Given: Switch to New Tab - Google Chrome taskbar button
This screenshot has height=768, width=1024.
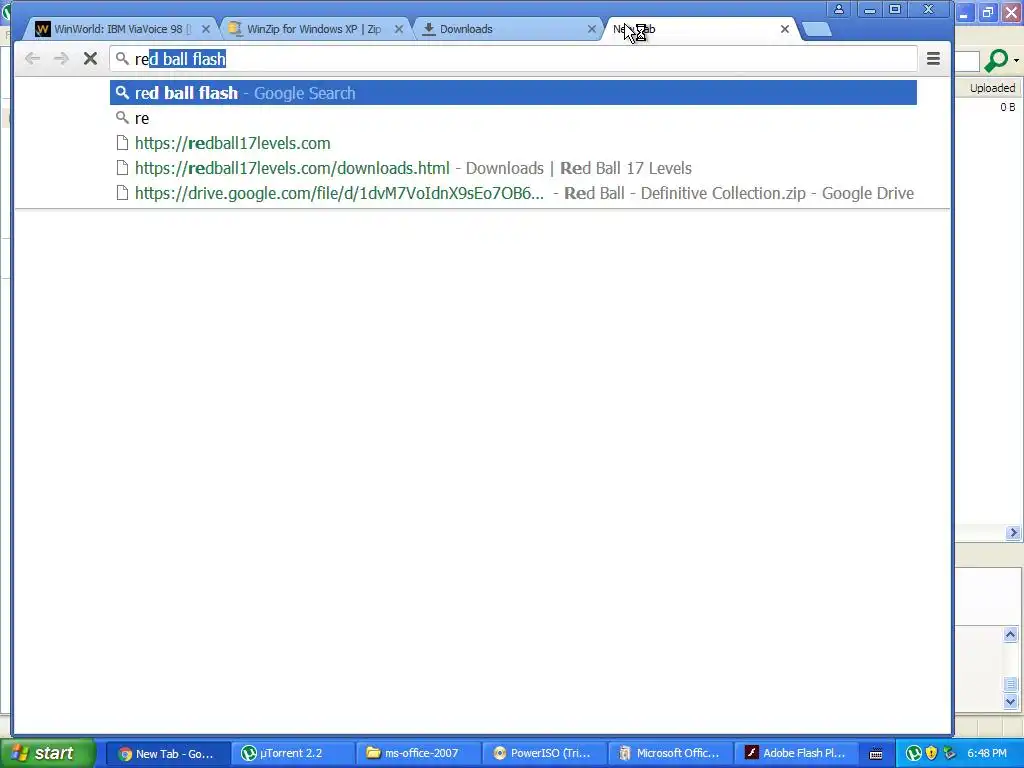Looking at the screenshot, I should (x=167, y=753).
